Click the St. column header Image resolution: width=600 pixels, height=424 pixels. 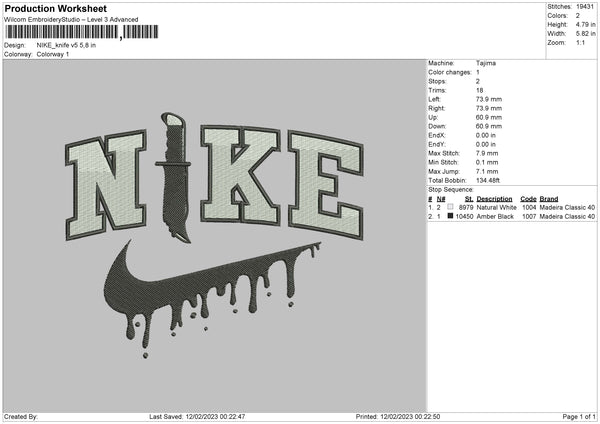469,199
